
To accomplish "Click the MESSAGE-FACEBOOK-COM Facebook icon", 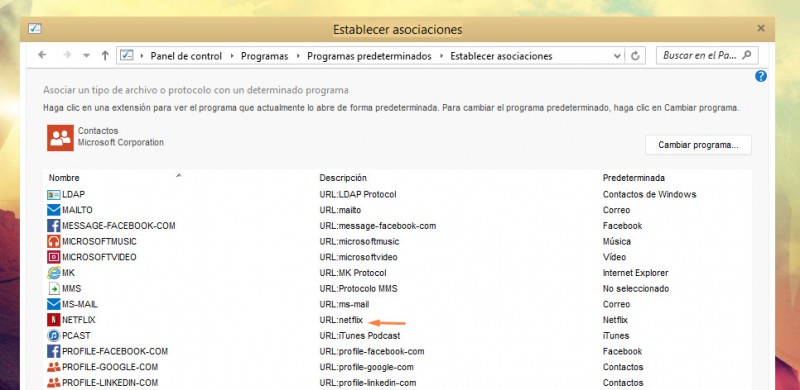I will (x=54, y=226).
